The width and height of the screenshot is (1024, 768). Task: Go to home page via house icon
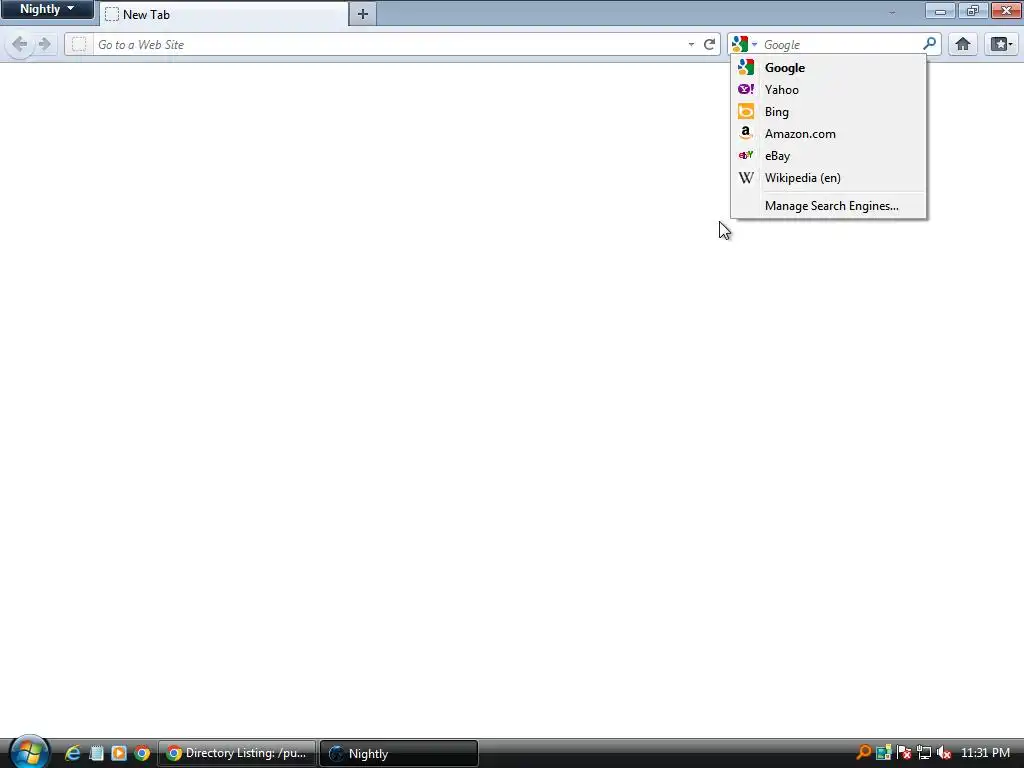(x=963, y=44)
